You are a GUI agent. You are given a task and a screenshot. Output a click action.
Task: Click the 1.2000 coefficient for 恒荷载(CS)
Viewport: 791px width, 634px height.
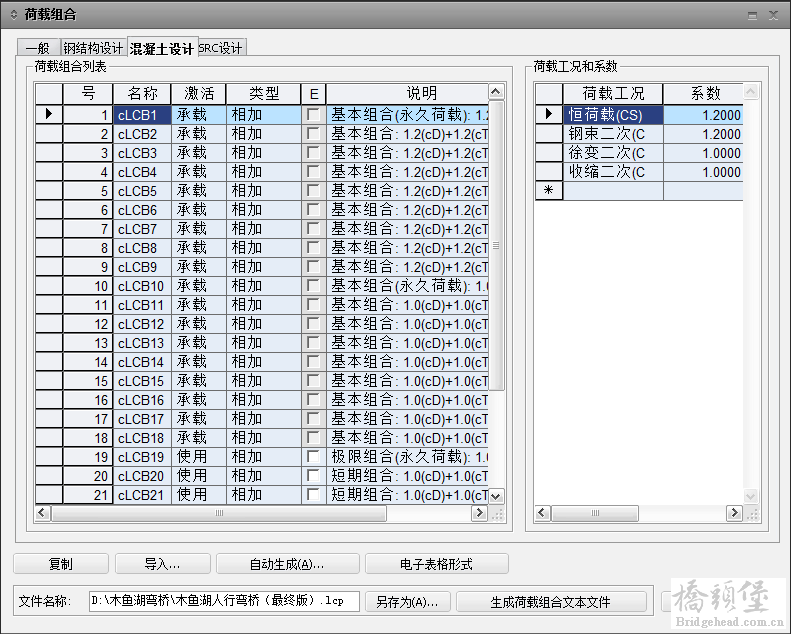pyautogui.click(x=704, y=114)
